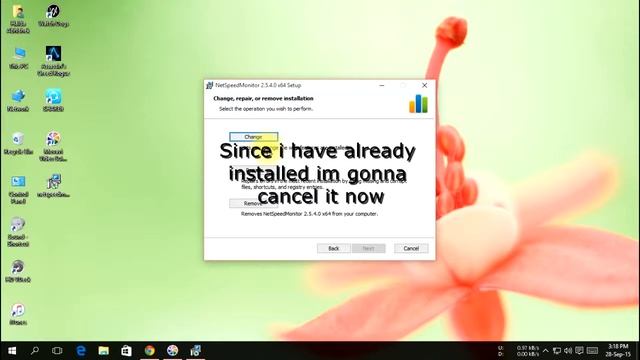Select the colorful pinwheel desktop shortcut
Image resolution: width=640 pixels, height=360 pixels.
53,146
